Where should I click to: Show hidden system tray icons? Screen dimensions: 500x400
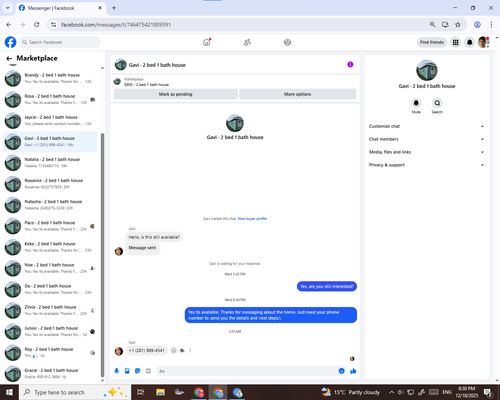pos(392,392)
